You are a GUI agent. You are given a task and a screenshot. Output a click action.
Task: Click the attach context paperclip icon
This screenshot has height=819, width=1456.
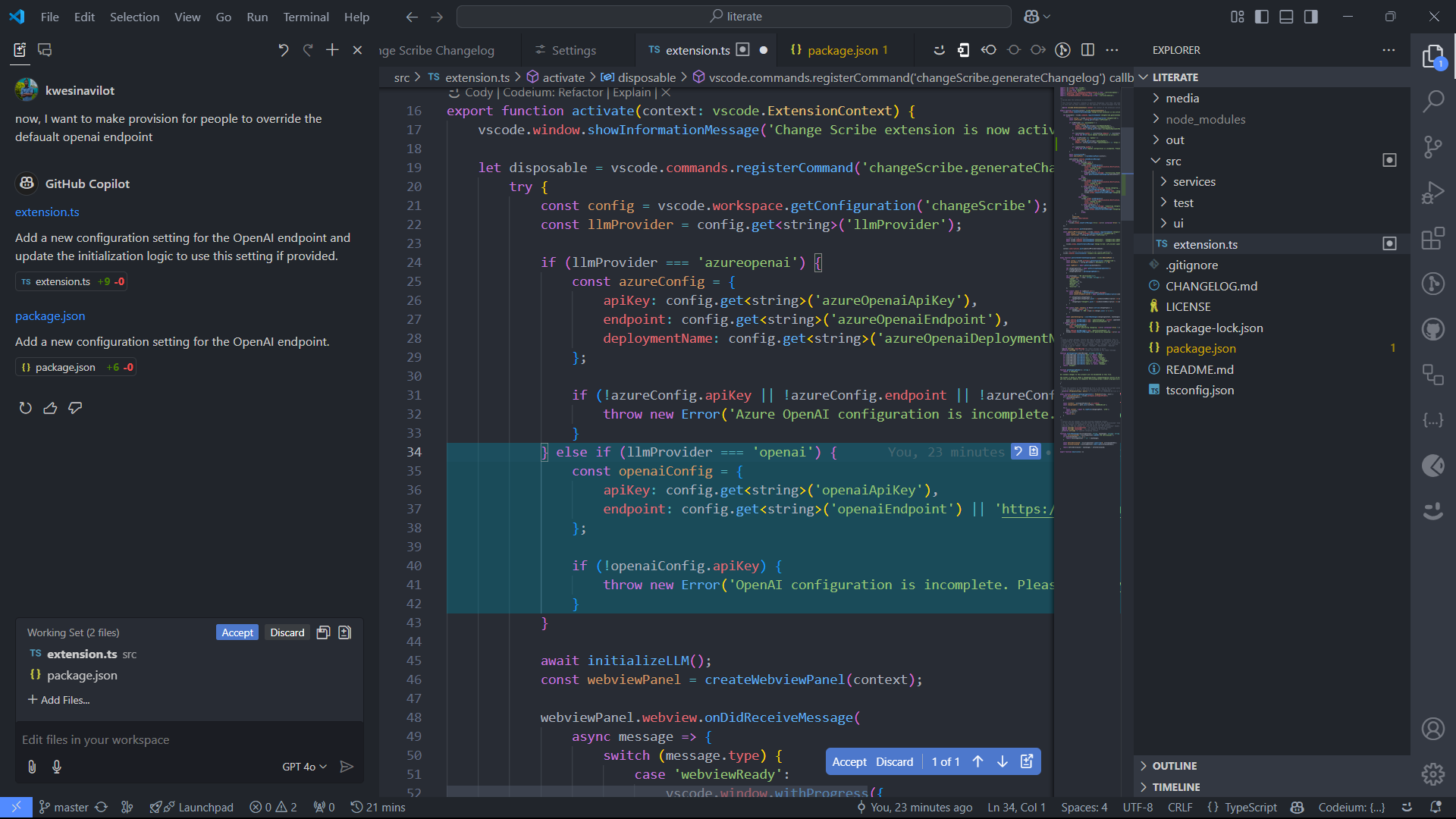(32, 767)
